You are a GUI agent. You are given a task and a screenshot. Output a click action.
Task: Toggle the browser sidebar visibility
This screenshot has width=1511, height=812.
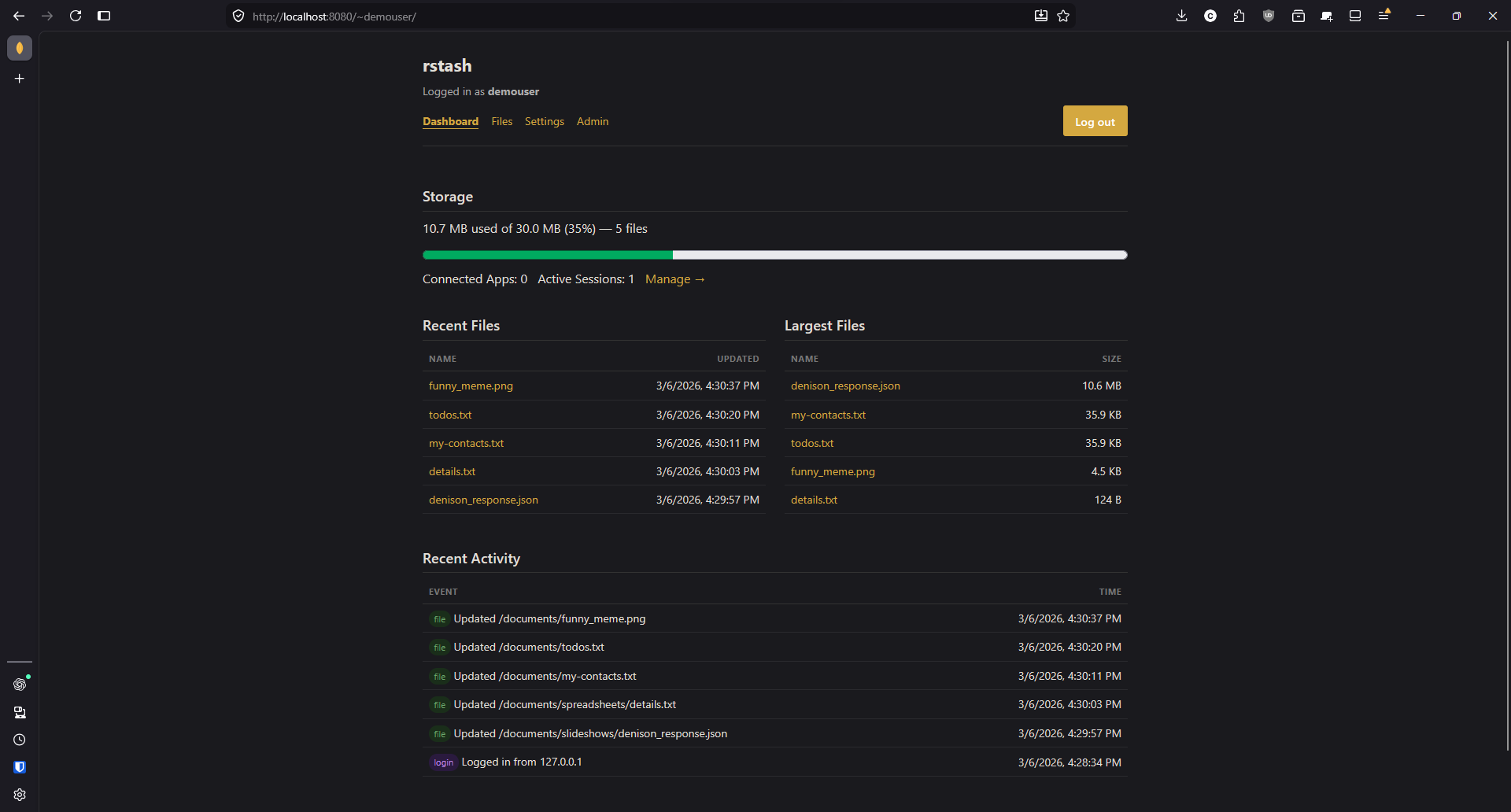point(104,16)
